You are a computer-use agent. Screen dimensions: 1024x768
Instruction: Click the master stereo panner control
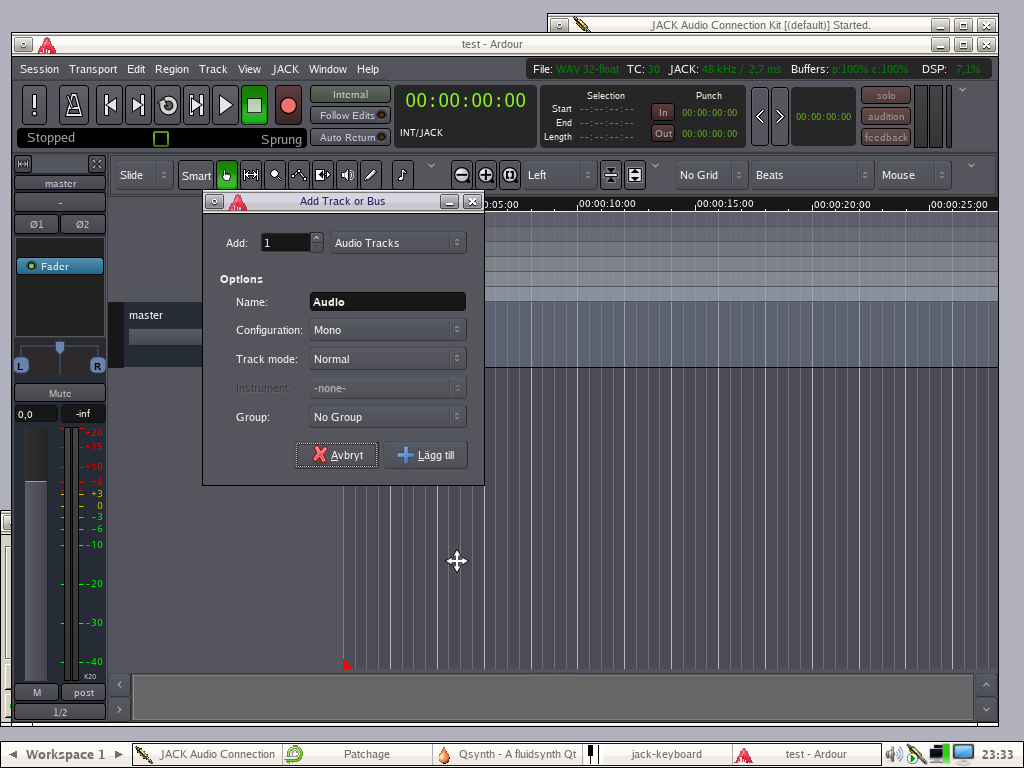coord(59,357)
